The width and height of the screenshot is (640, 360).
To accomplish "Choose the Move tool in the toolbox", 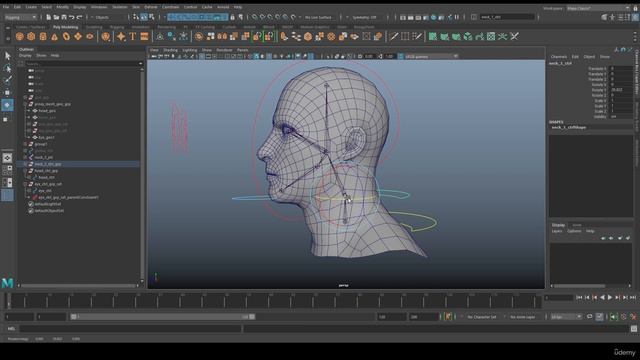I will pyautogui.click(x=7, y=93).
